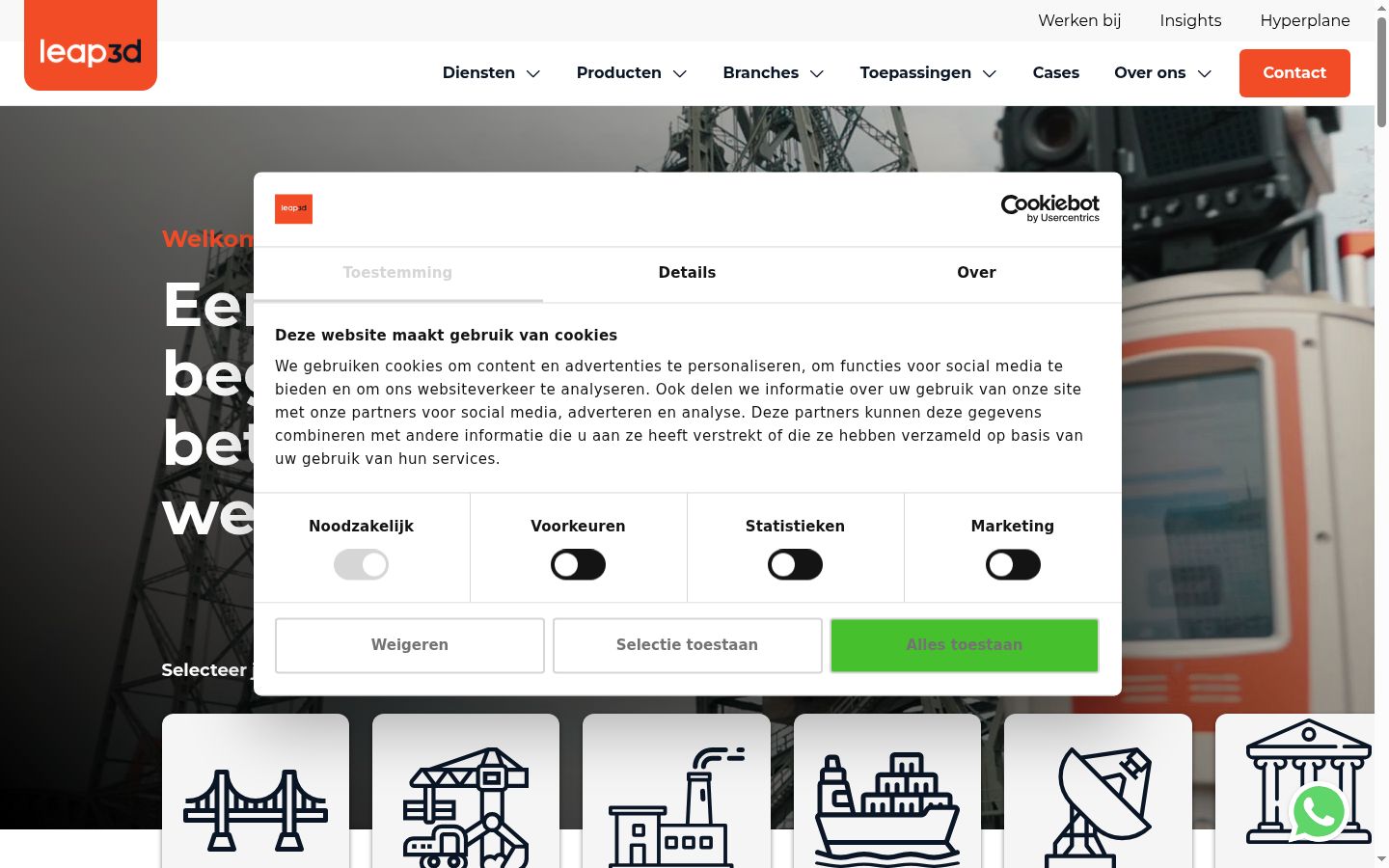1389x868 pixels.
Task: Click the heading "Deze website maakt gebruik van cookies"
Action: [x=446, y=336]
